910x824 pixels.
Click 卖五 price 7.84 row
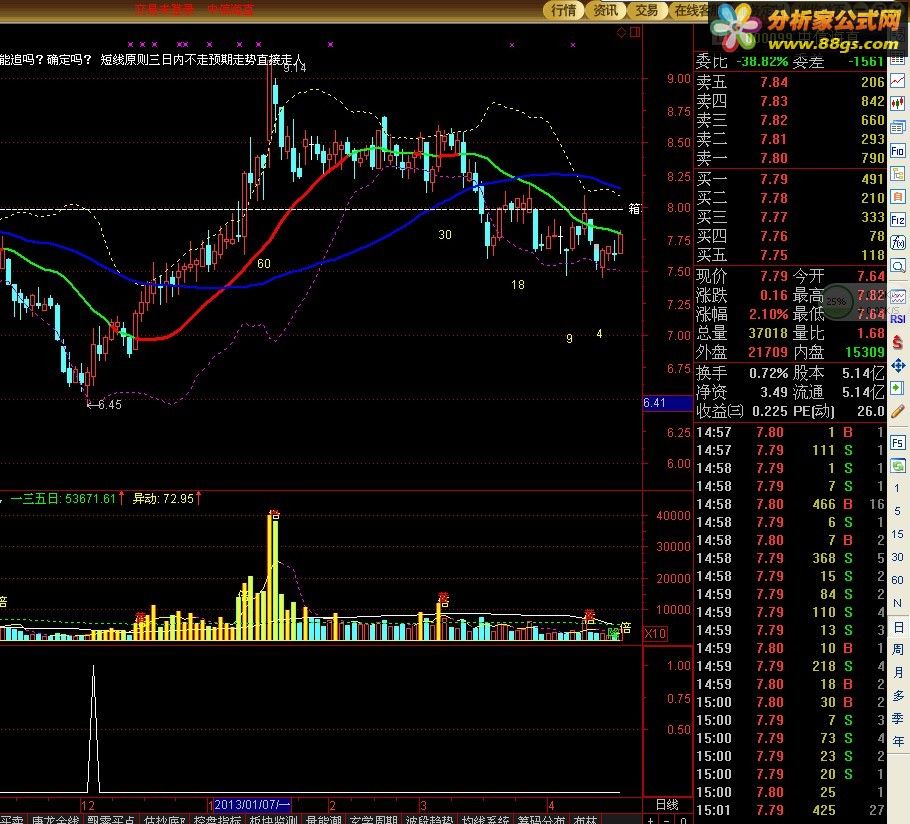(790, 82)
